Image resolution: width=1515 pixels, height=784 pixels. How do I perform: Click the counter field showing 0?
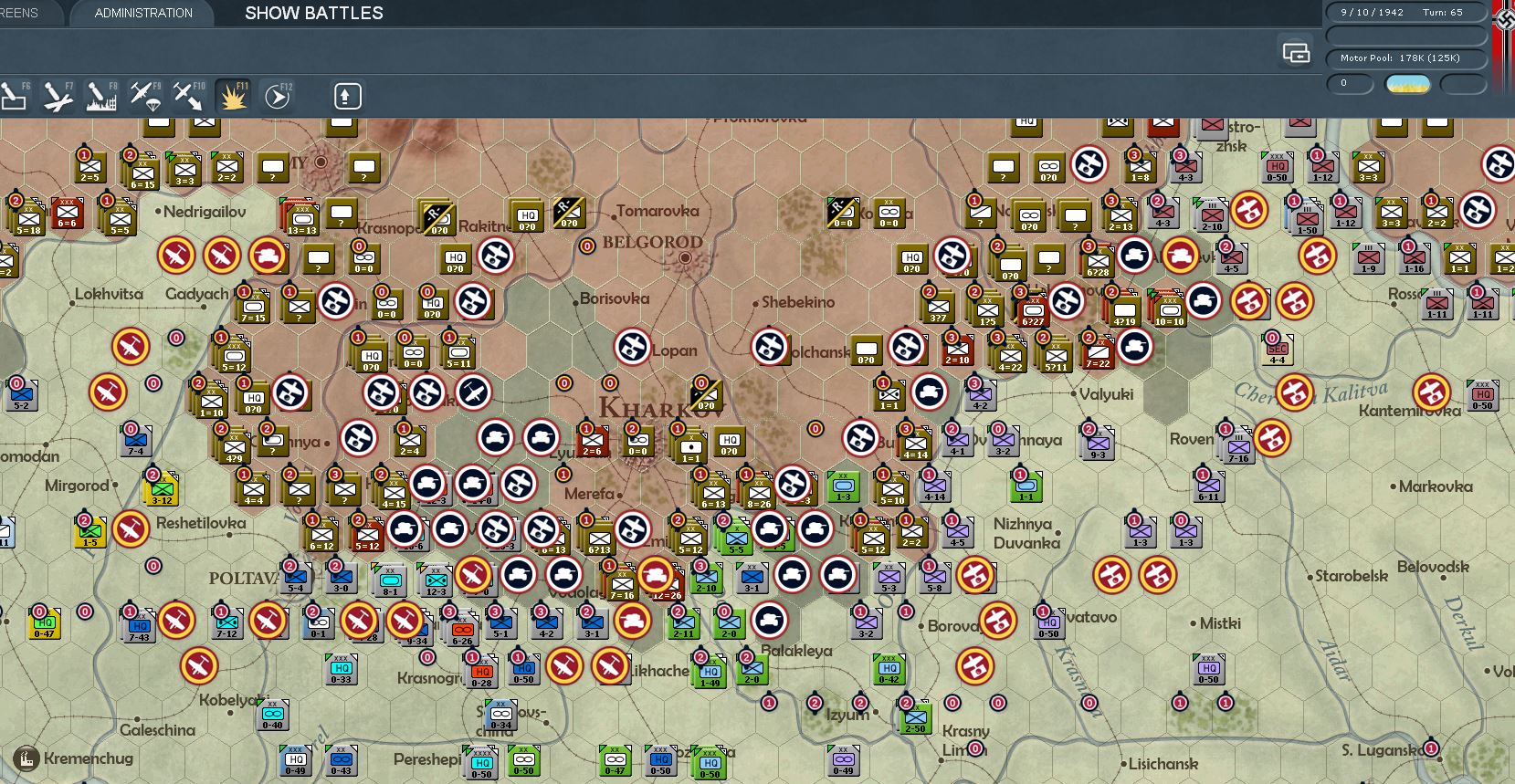[x=1350, y=83]
